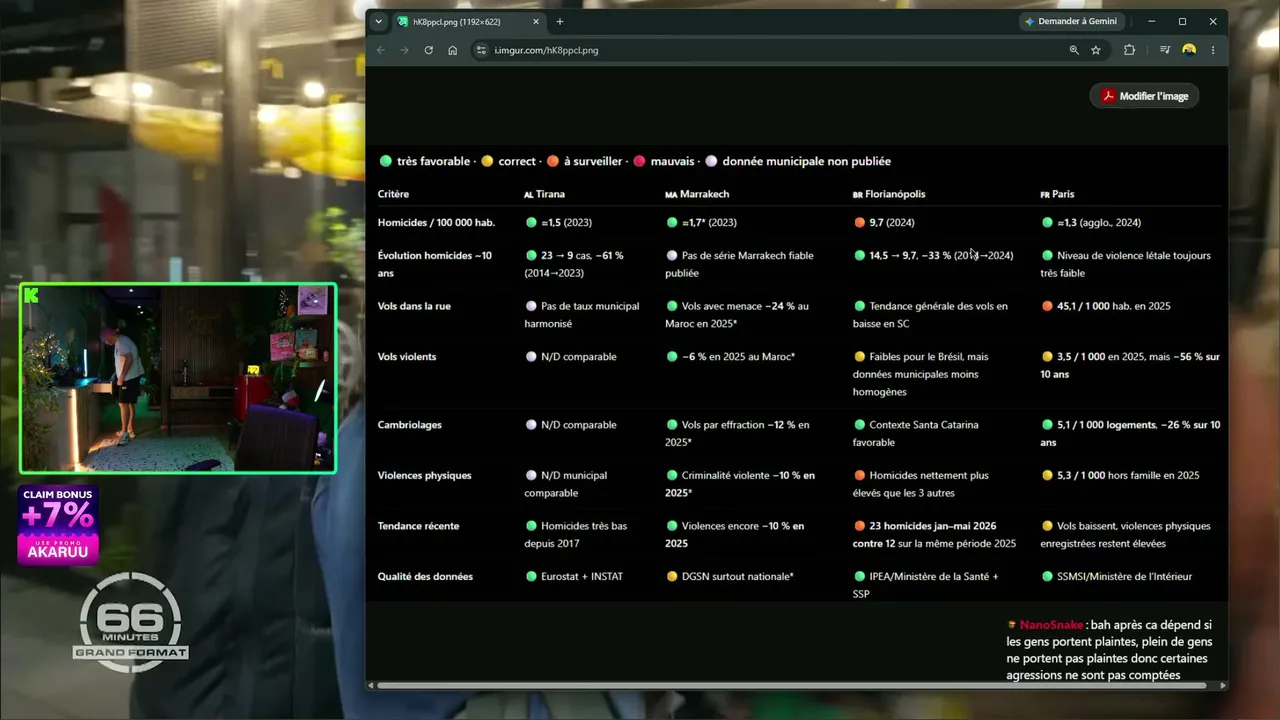Screen dimensions: 1280x720
Task: Click the webcam overlay thumbnail on stream
Action: tap(178, 378)
